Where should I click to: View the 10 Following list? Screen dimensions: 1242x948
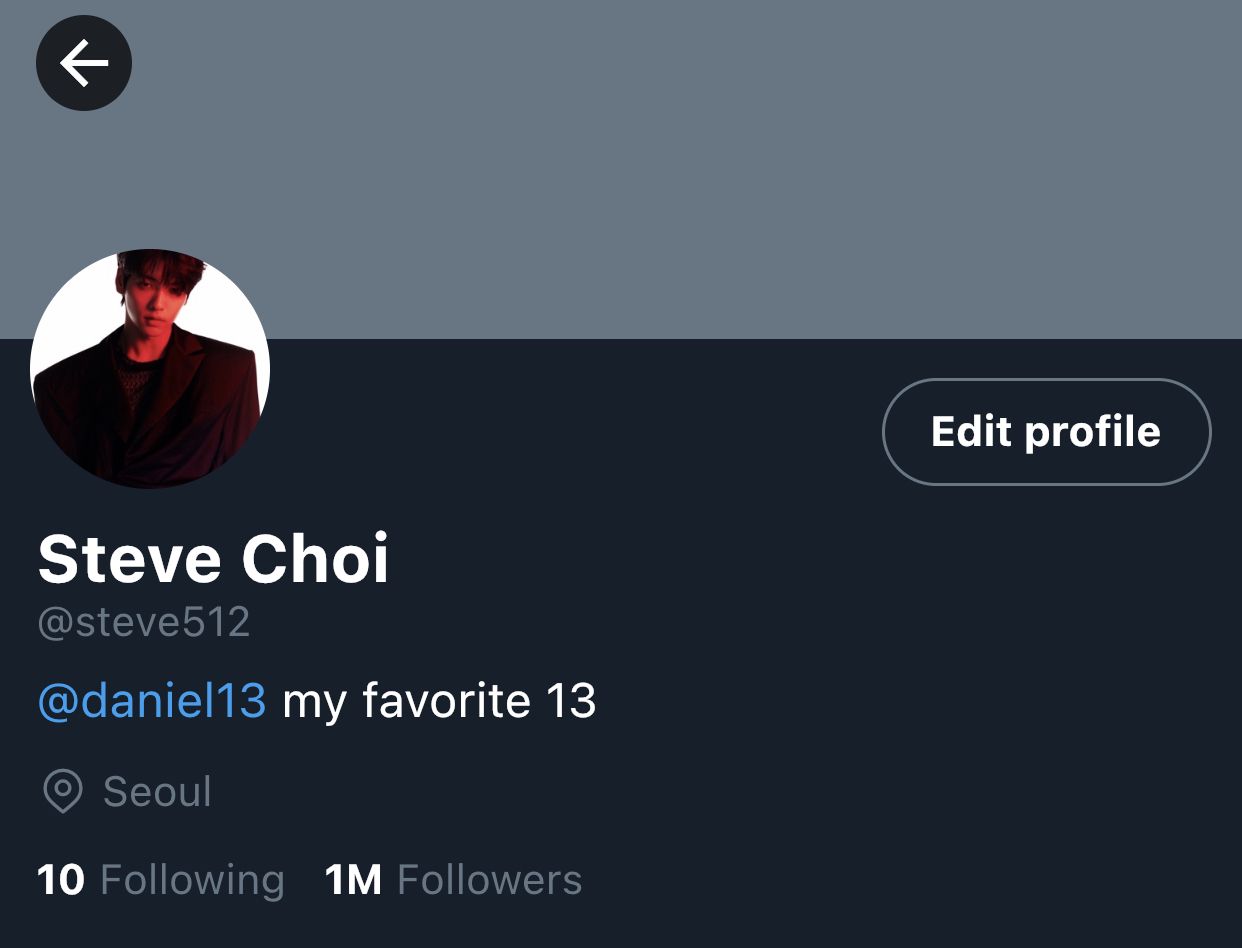click(x=161, y=880)
